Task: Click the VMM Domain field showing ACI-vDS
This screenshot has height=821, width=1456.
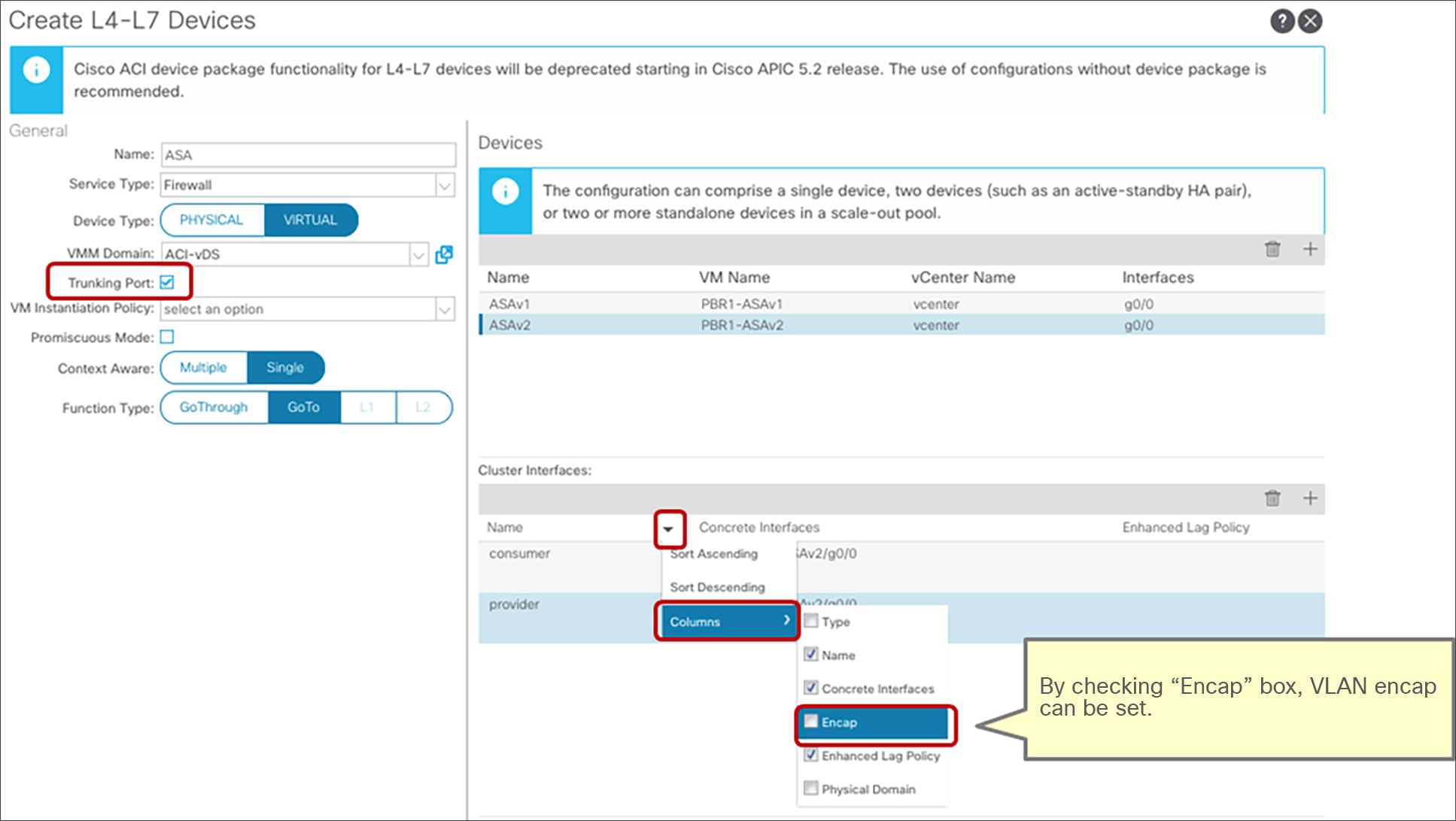Action: pos(286,254)
